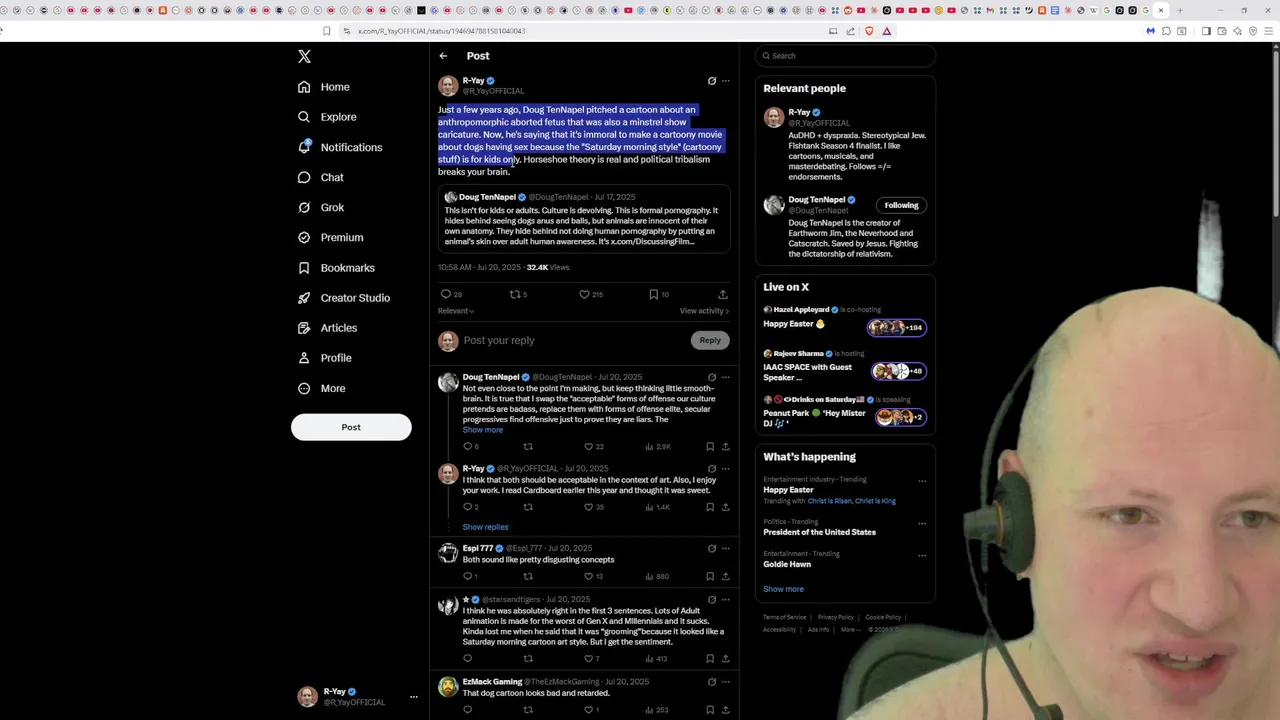
Task: Click reply icon on main post
Action: 446,294
